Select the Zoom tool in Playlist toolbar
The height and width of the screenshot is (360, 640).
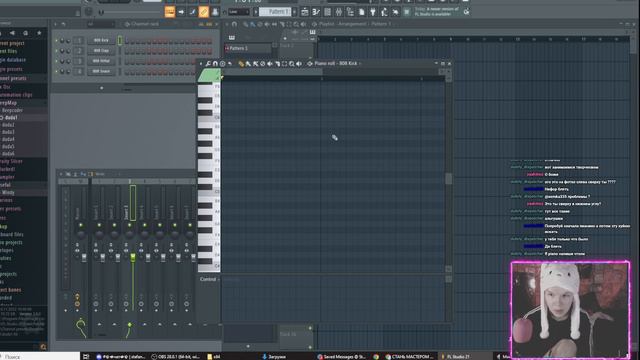click(296, 24)
